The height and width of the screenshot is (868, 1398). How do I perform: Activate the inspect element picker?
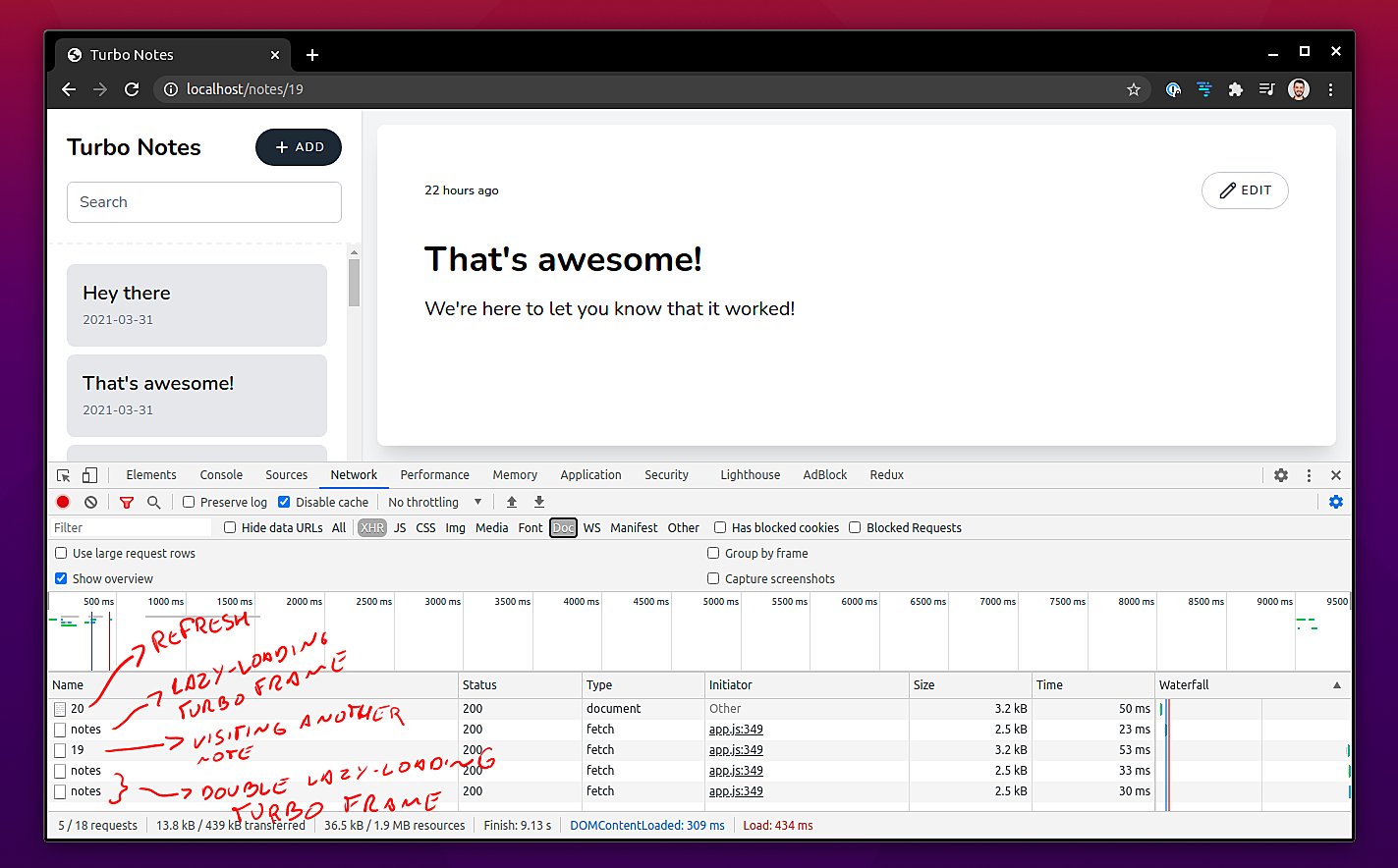(64, 475)
